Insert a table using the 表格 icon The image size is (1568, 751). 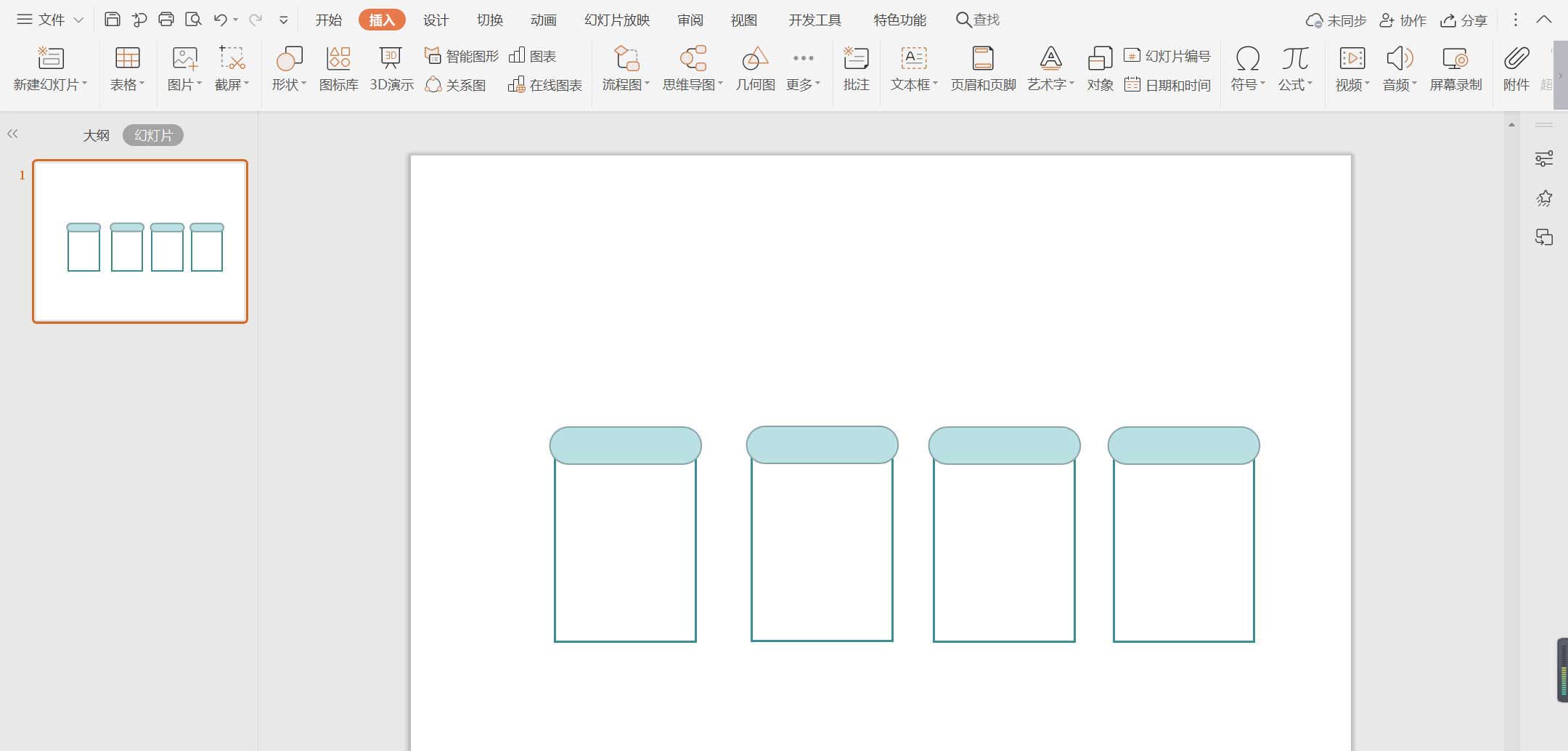pyautogui.click(x=127, y=69)
